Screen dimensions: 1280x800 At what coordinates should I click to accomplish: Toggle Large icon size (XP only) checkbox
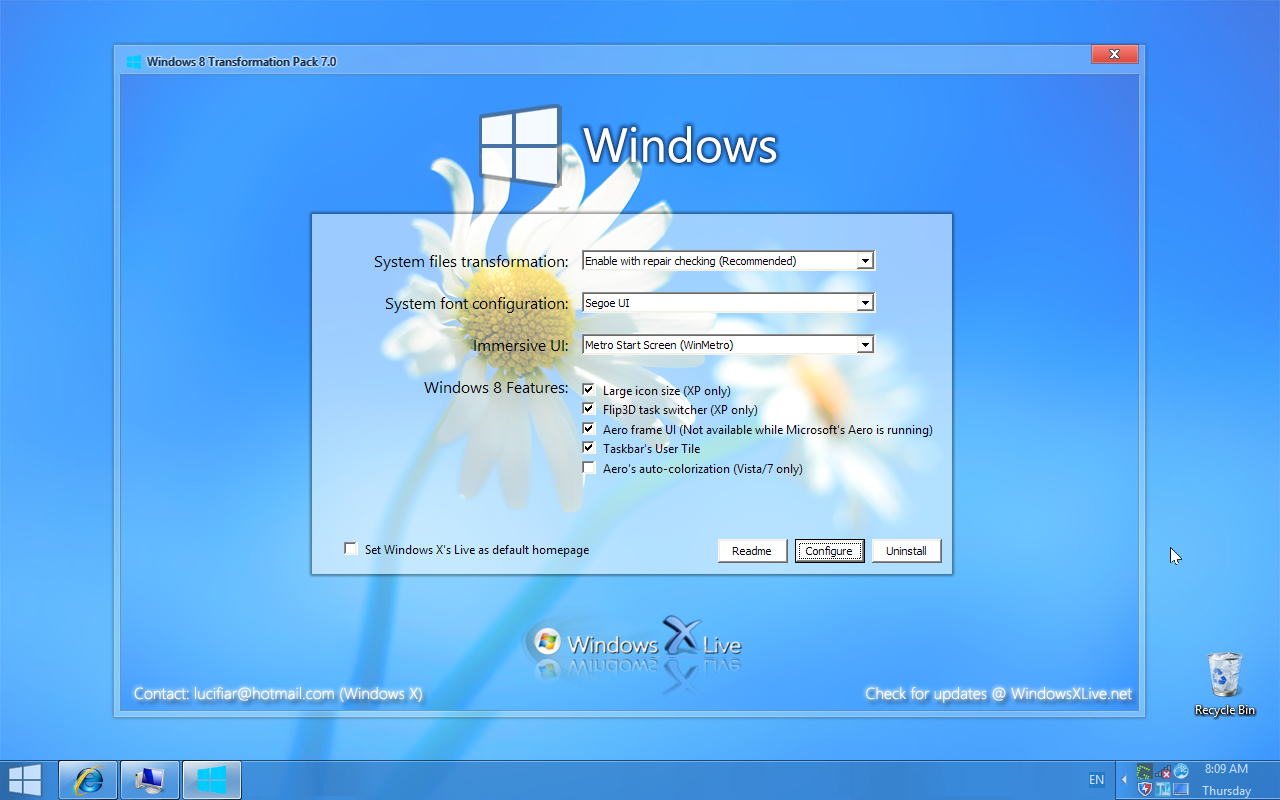589,390
